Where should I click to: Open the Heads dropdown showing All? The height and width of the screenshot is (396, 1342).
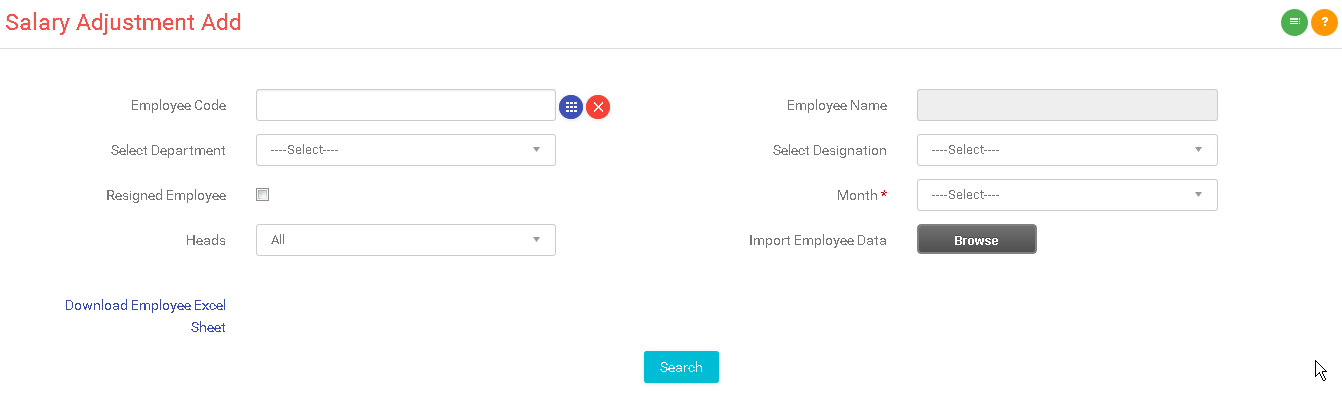(x=406, y=240)
